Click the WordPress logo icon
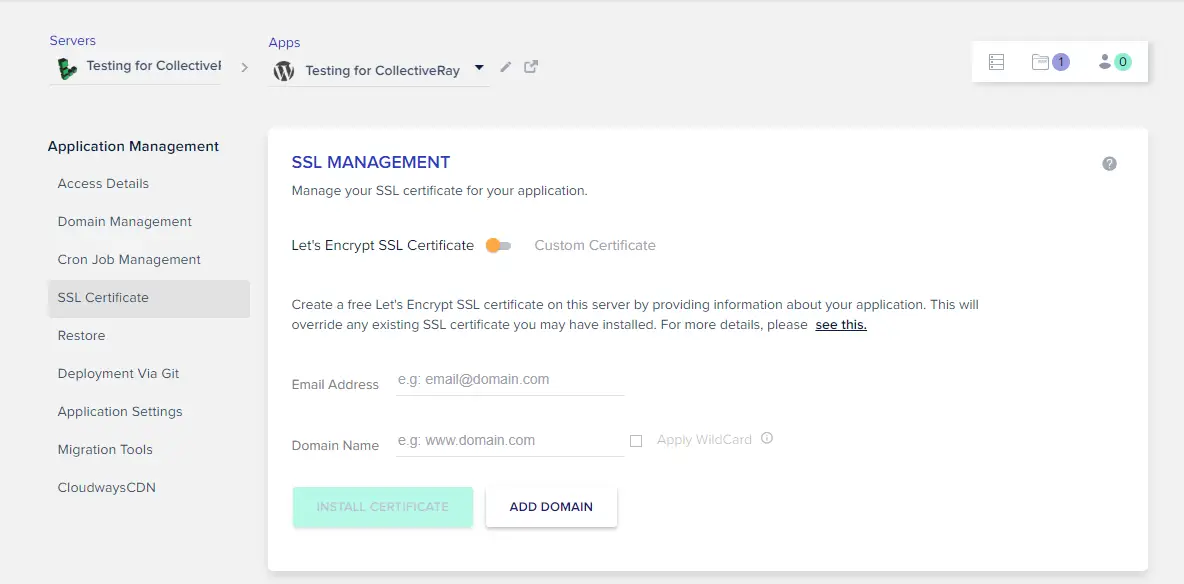 [283, 71]
